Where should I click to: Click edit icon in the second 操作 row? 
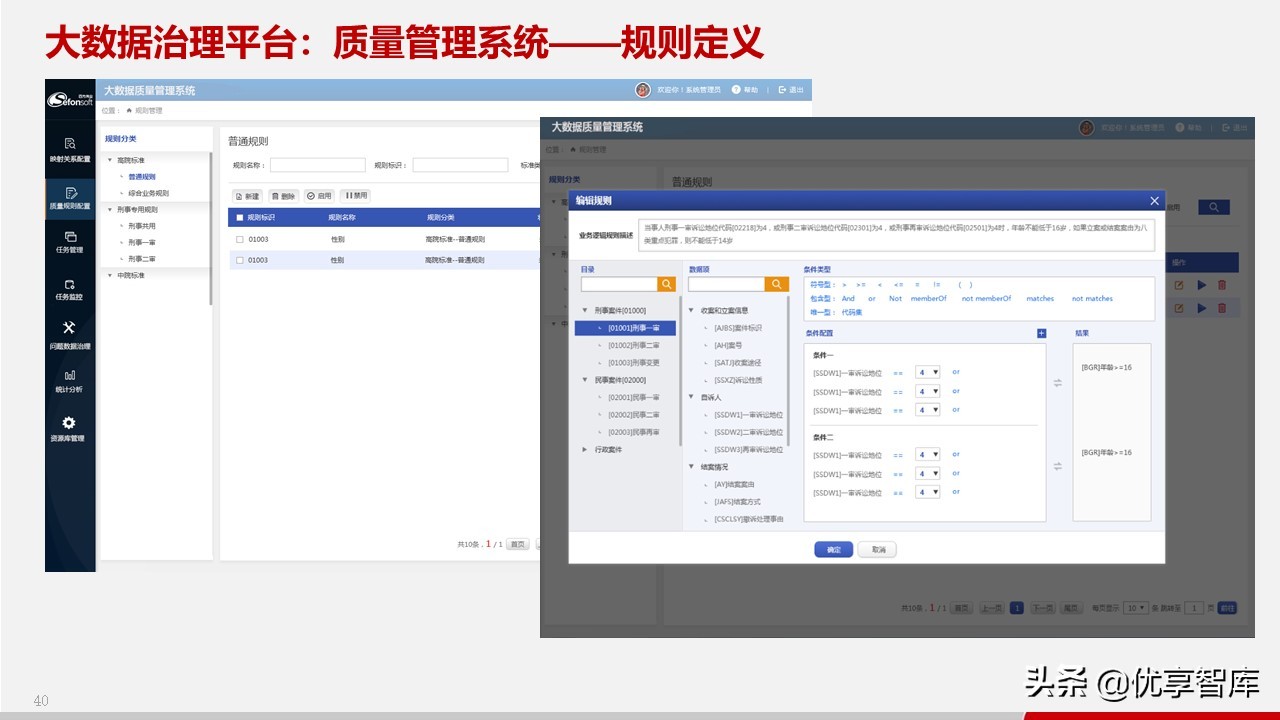1179,308
